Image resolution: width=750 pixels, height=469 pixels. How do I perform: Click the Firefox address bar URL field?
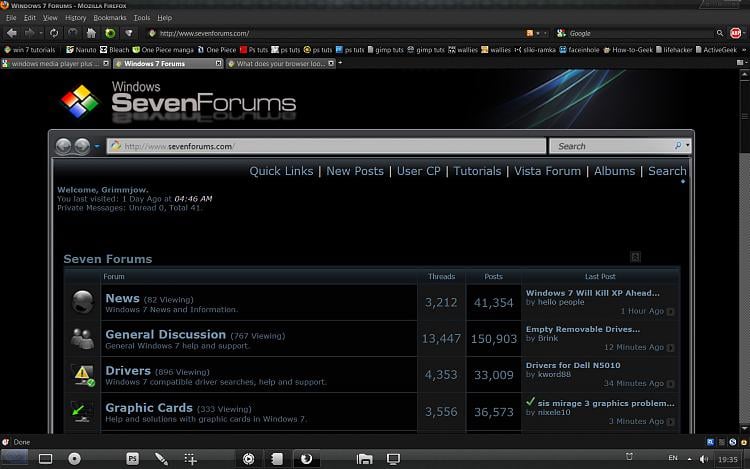(x=335, y=33)
